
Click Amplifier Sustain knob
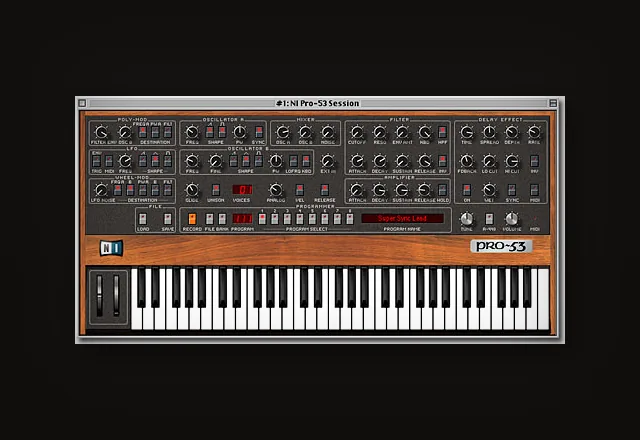point(402,190)
